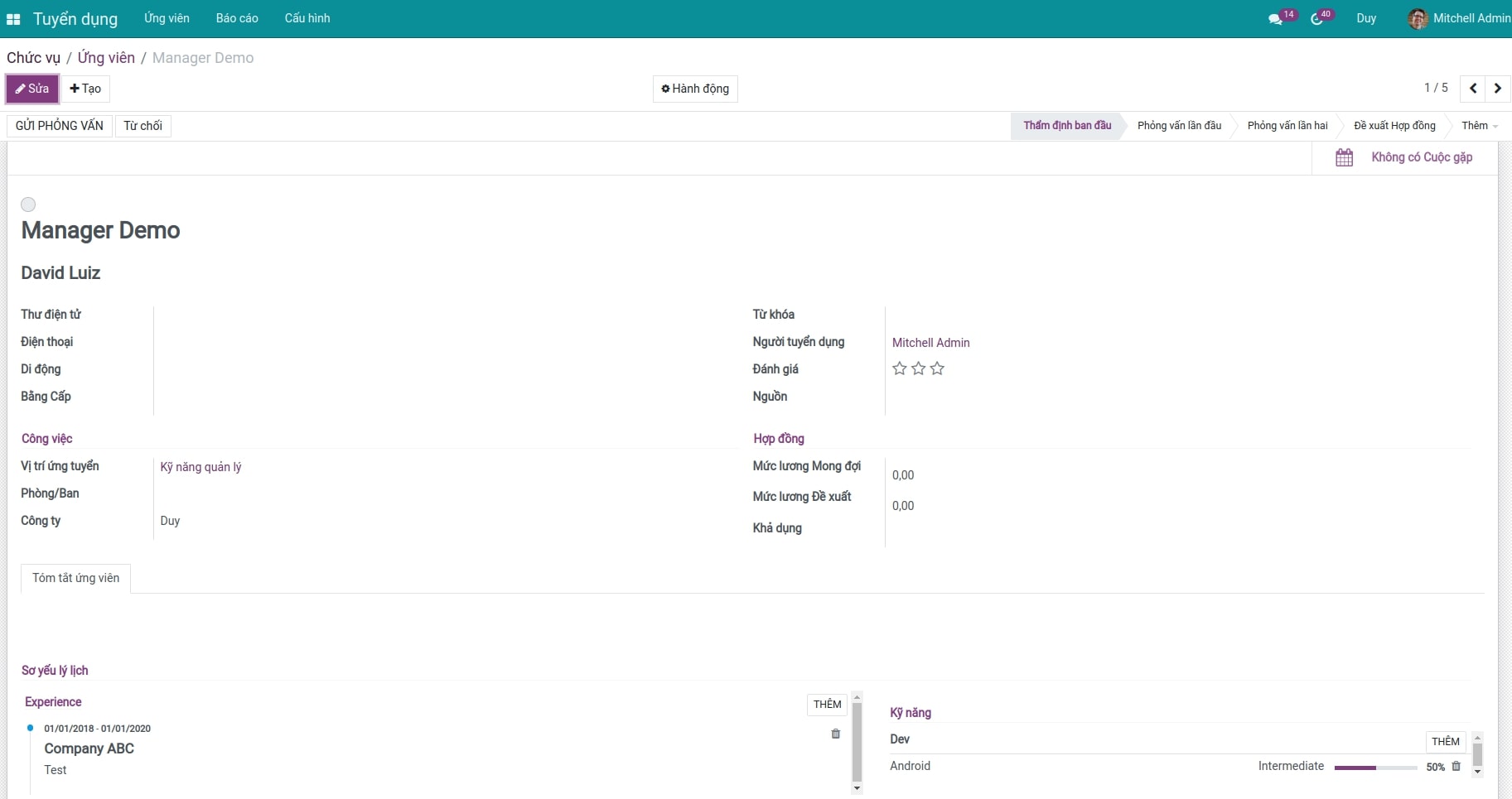
Task: Open the apps grid menu icon
Action: coord(13,19)
